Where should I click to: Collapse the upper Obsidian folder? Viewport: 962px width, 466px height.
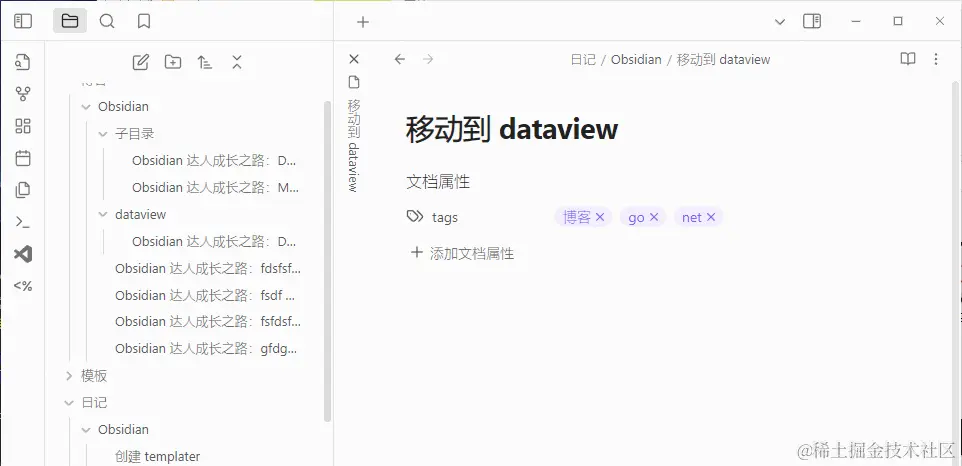pyautogui.click(x=86, y=107)
